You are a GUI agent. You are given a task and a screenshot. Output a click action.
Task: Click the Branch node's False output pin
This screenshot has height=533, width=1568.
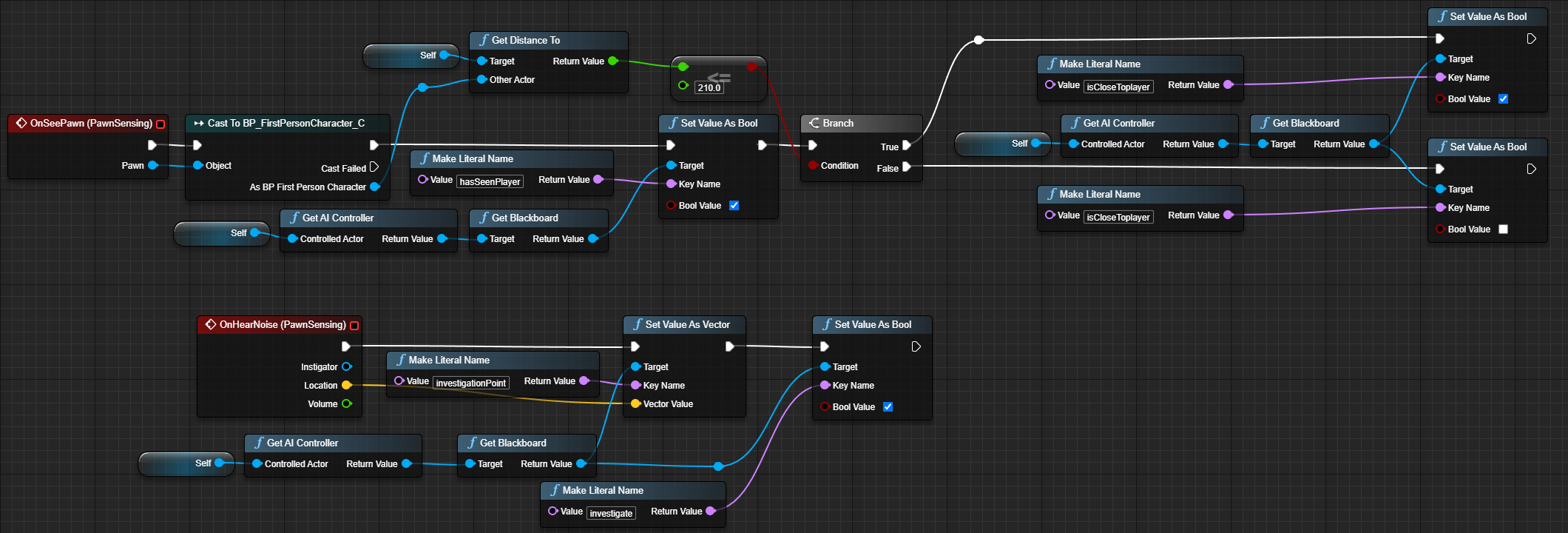[x=907, y=167]
